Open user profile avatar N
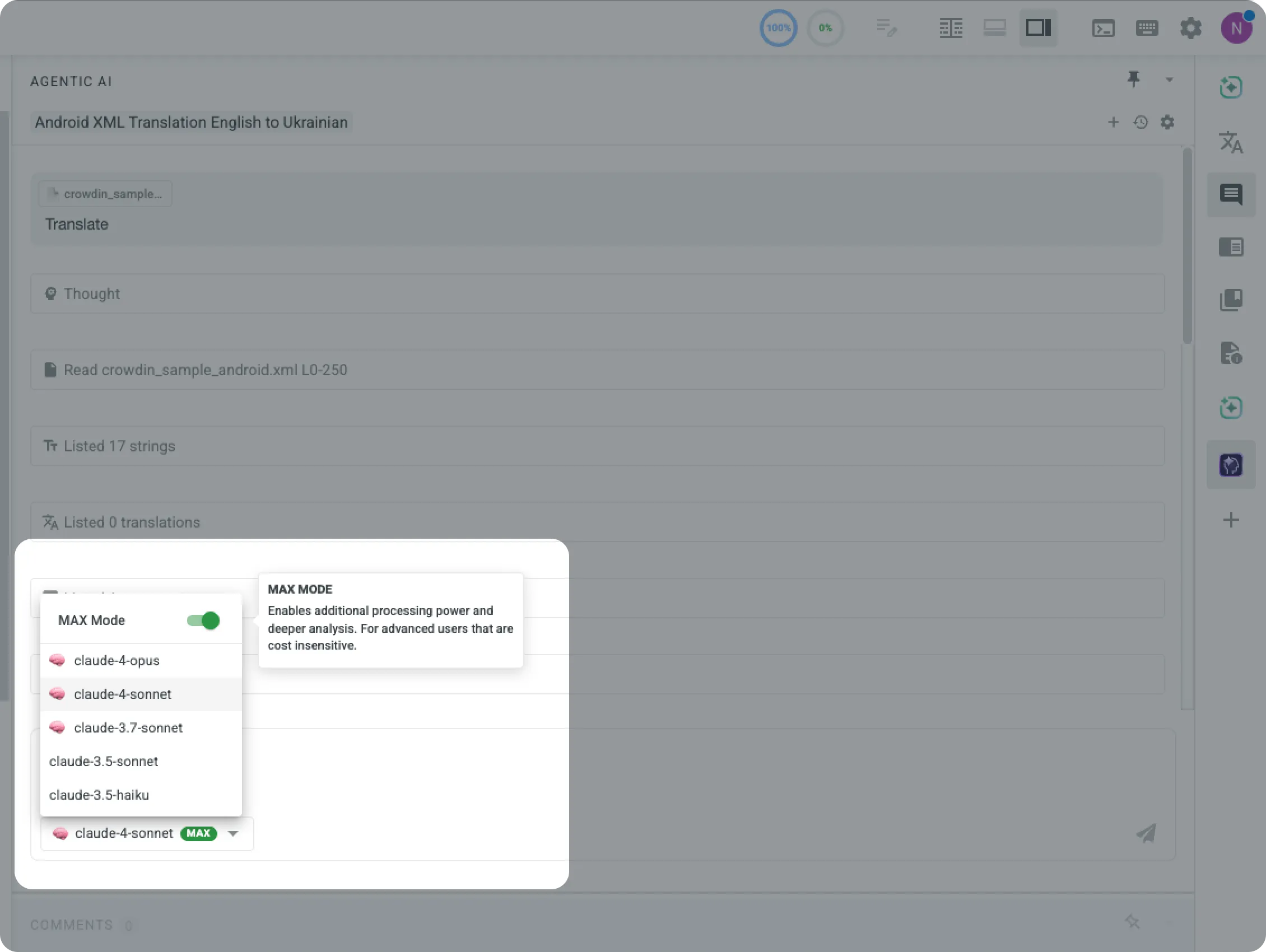The height and width of the screenshot is (952, 1266). pos(1236,28)
